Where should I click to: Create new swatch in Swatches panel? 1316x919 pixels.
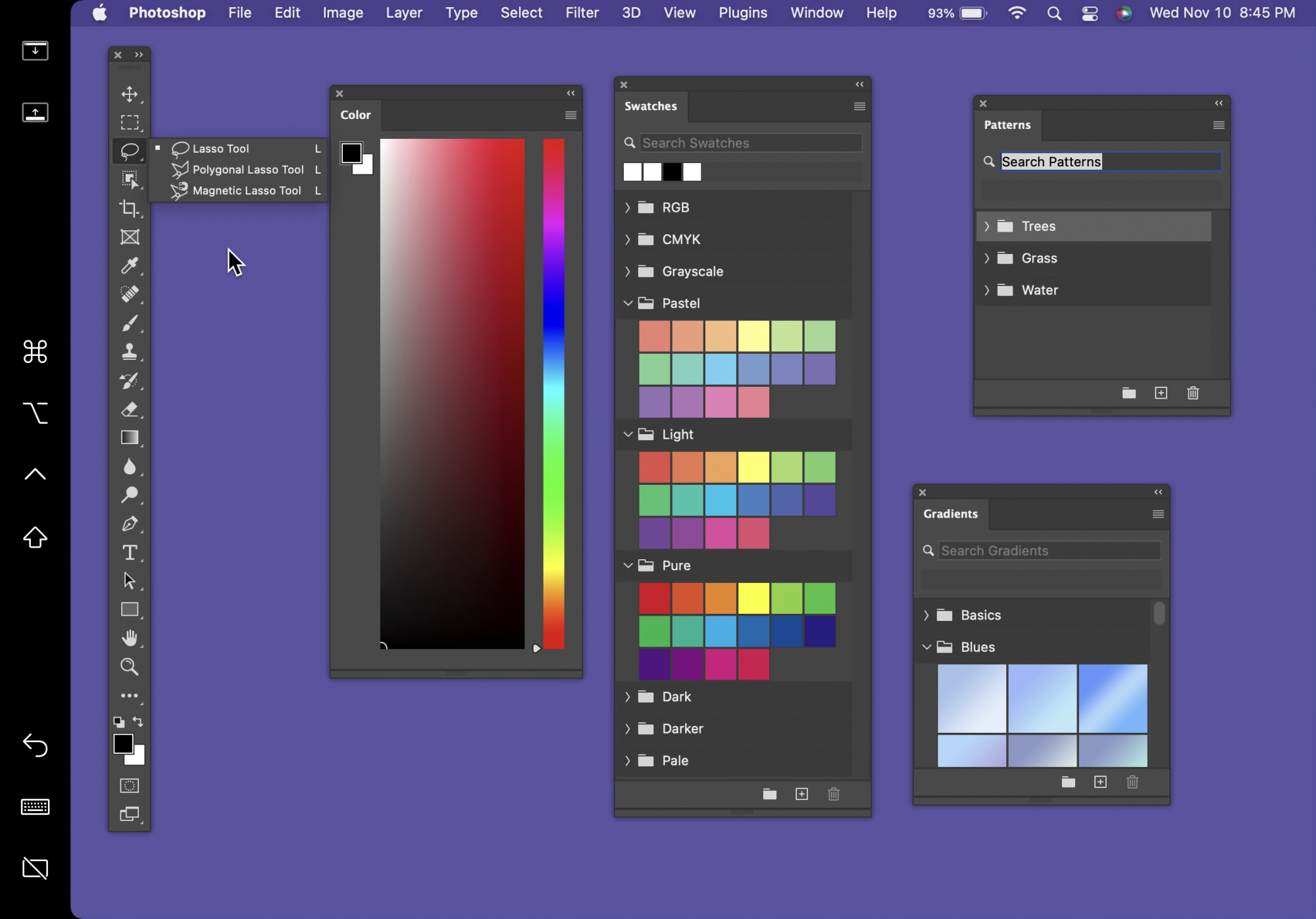click(801, 794)
